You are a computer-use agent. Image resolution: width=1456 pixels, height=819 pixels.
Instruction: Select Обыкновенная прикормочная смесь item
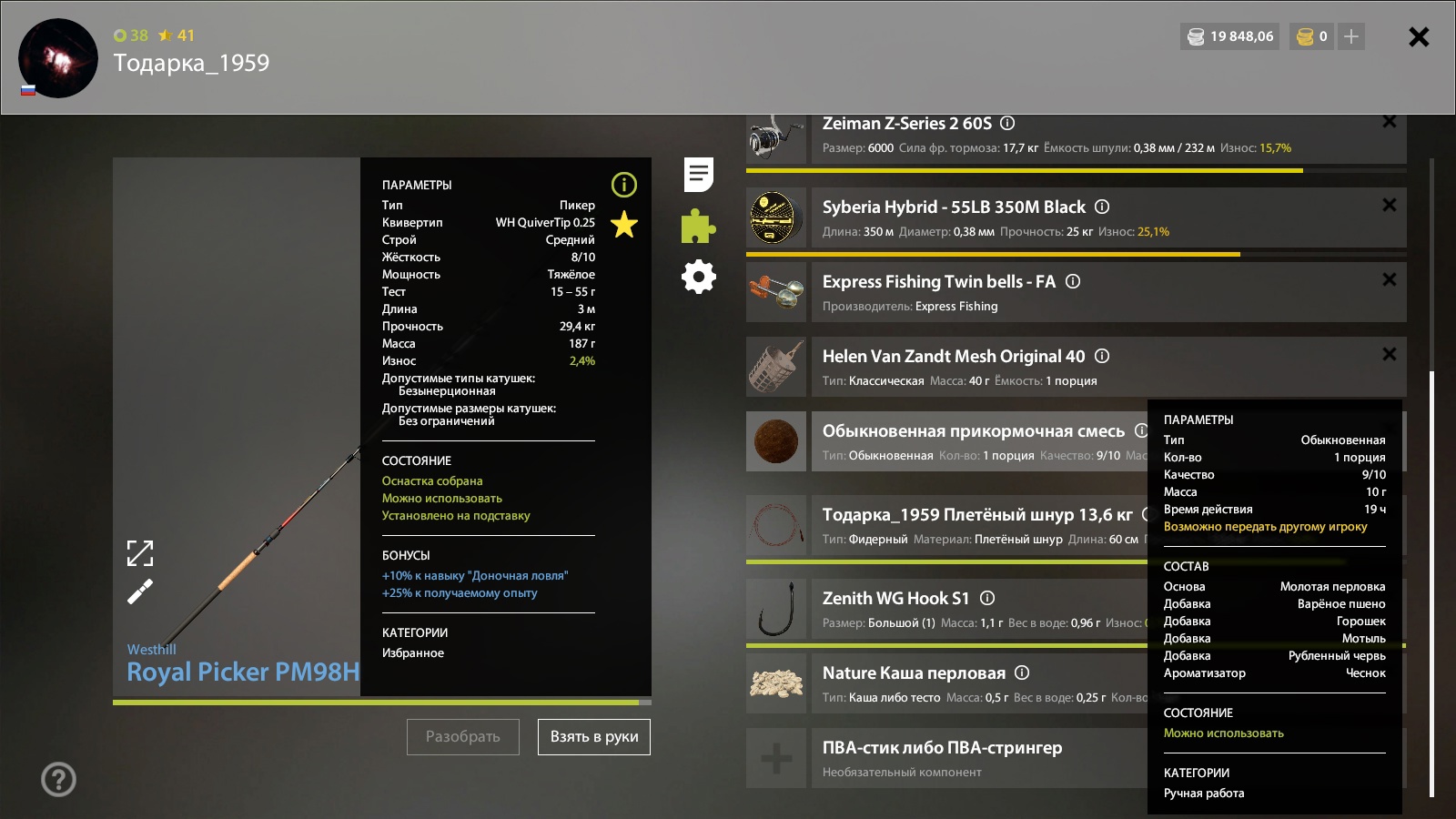[x=974, y=430]
